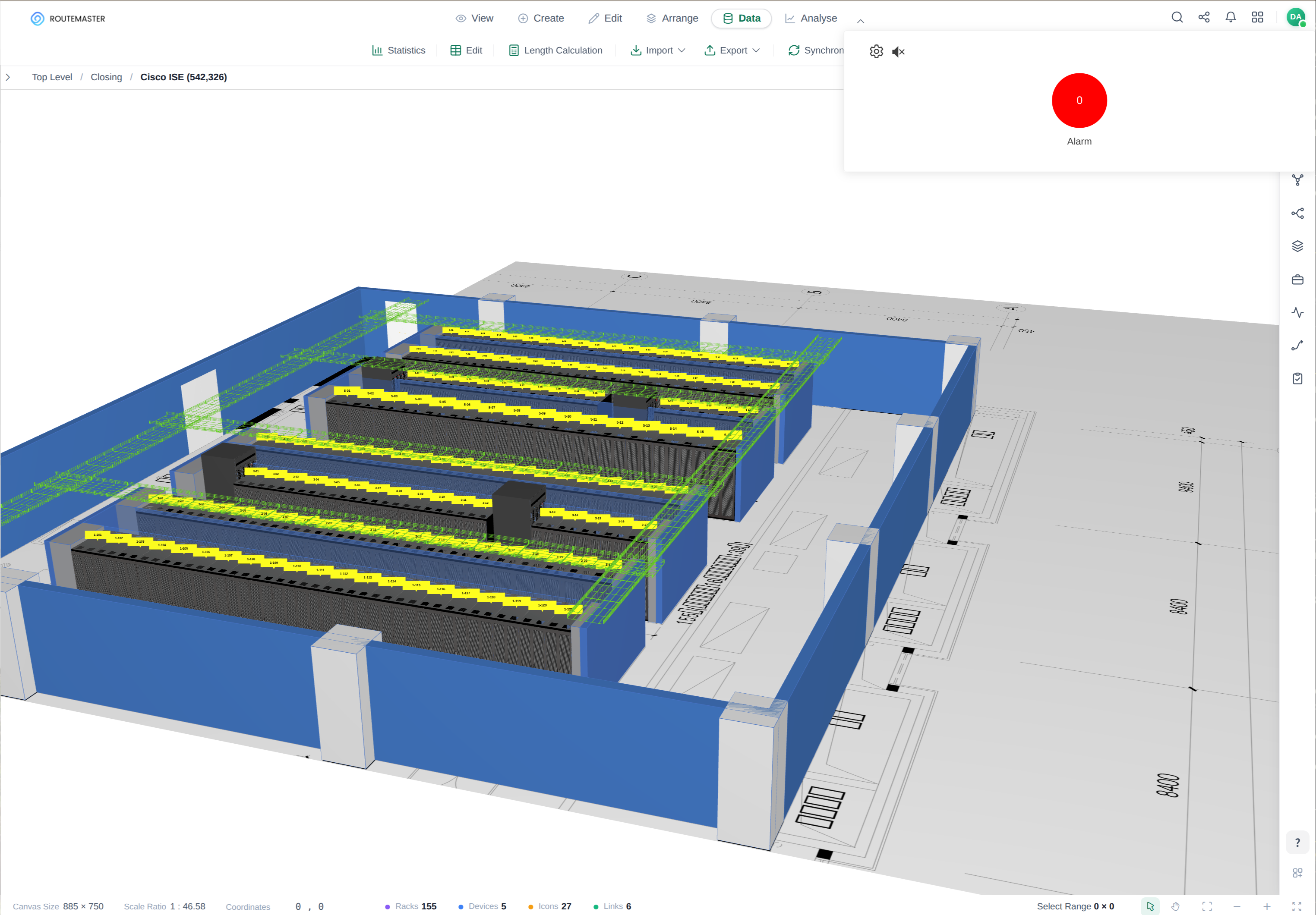Open the apps grid icon
The width and height of the screenshot is (1316, 915).
click(x=1258, y=17)
